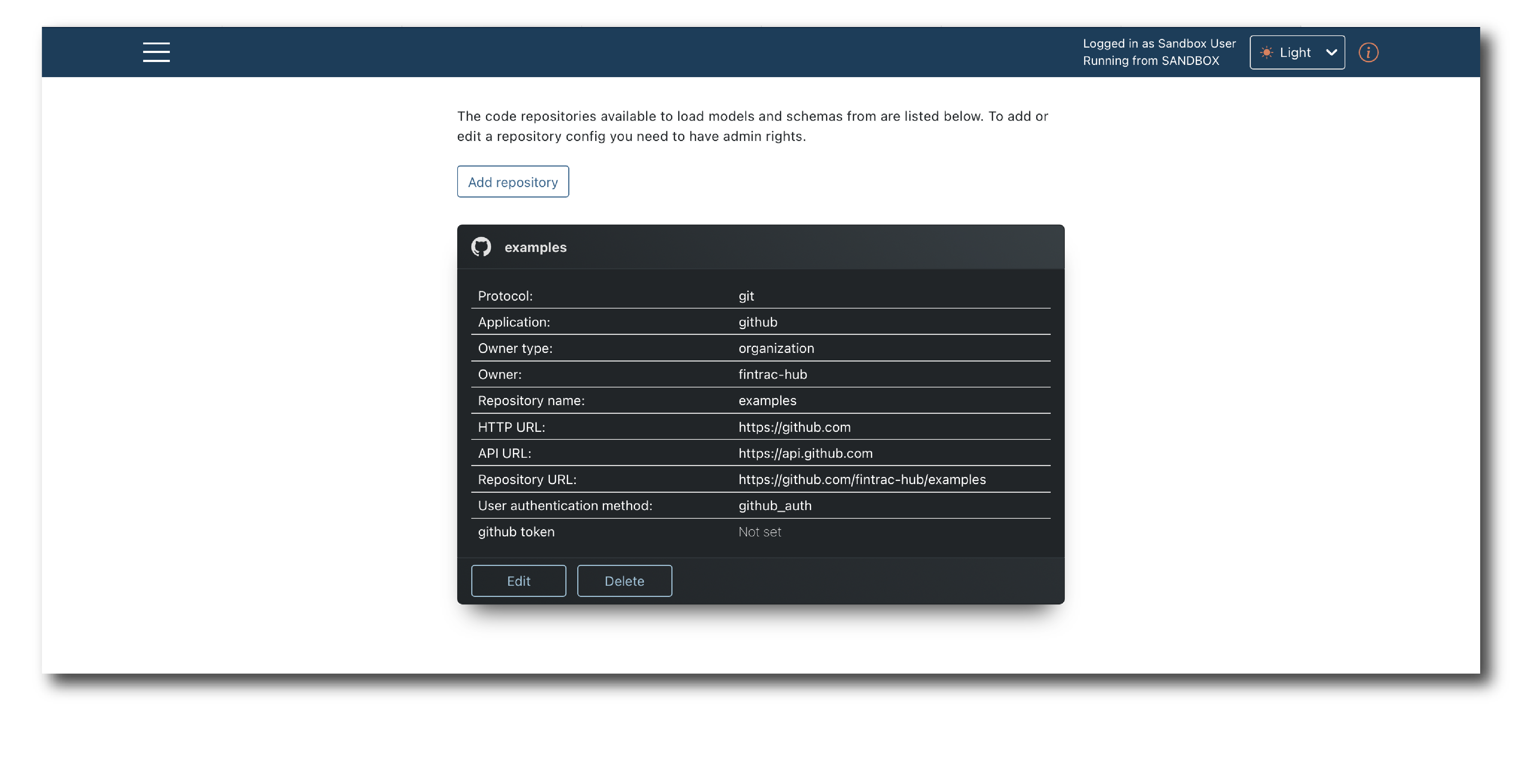The image size is (1531, 784).
Task: Click the Repository URL value
Action: 862,479
